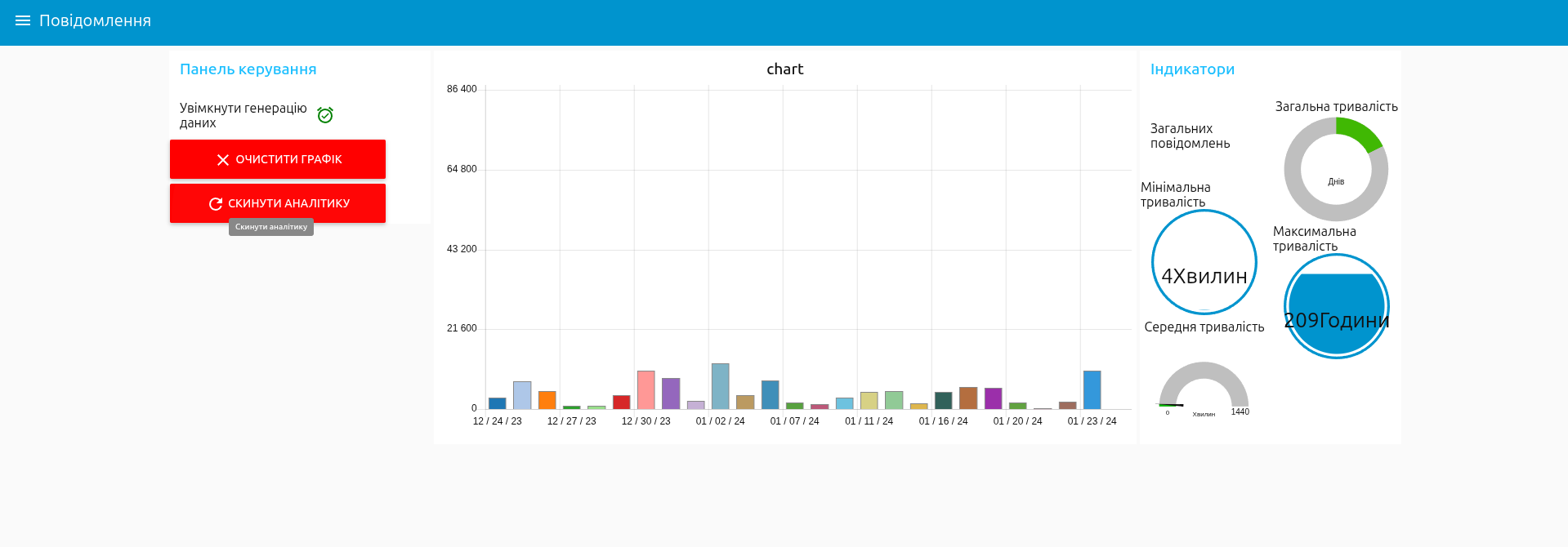This screenshot has height=547, width=1568.
Task: Toggle the data generation alarm icon
Action: coord(325,115)
